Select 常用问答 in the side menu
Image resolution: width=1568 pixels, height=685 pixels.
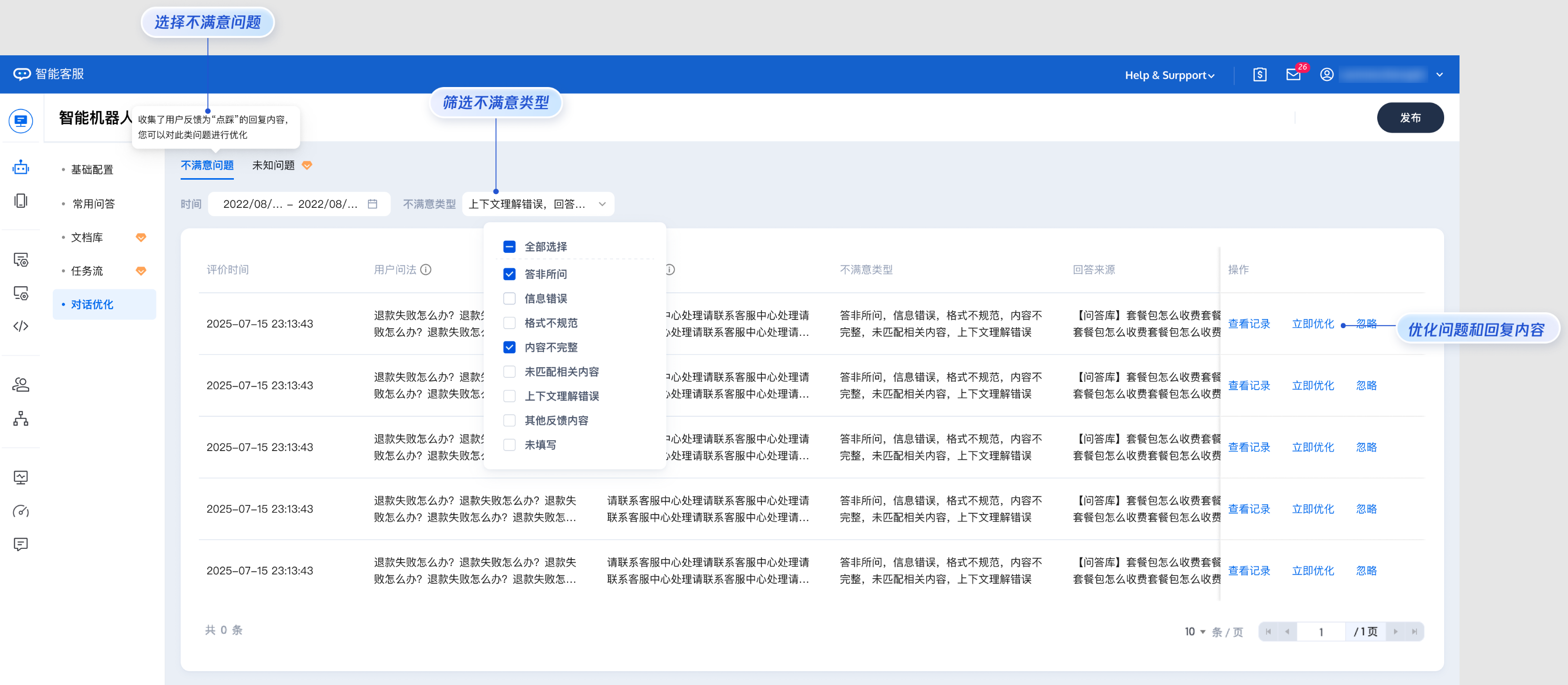coord(93,204)
